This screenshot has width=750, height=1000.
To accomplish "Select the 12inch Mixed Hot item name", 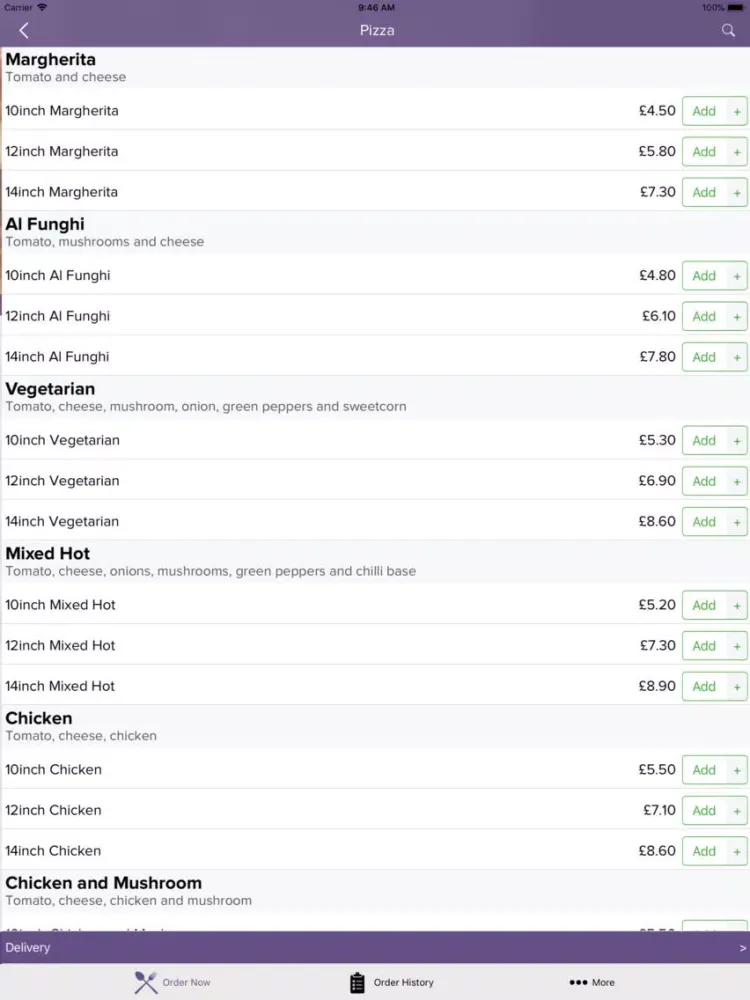I will click(x=60, y=645).
